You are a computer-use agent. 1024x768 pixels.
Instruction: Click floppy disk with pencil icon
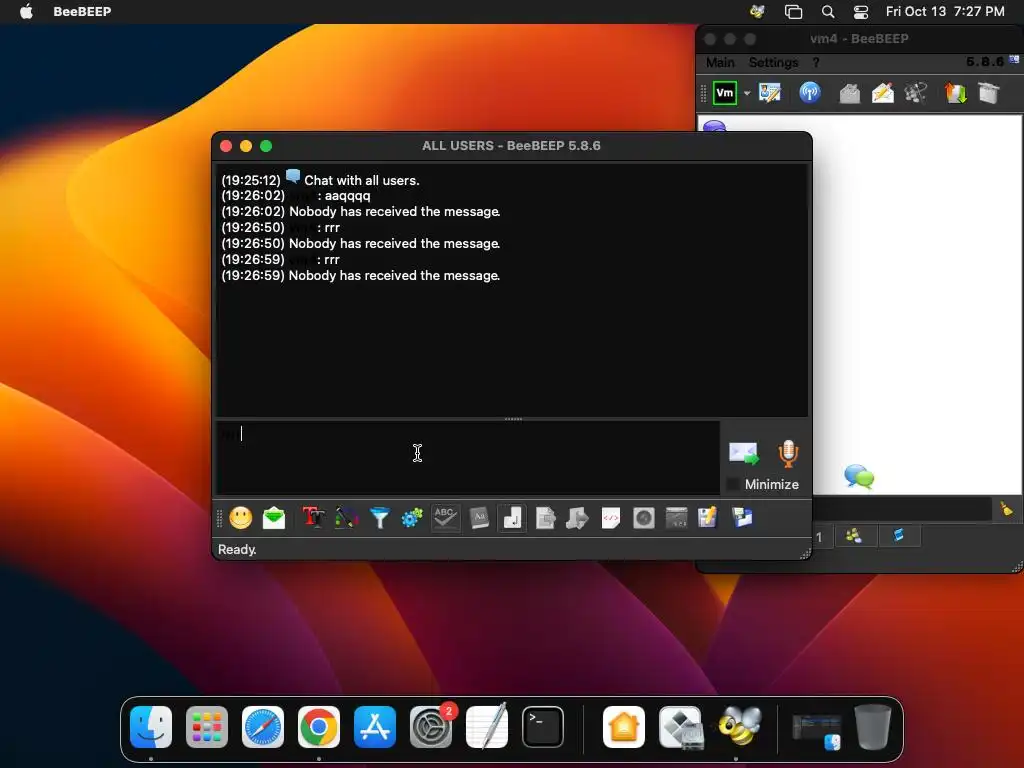tap(708, 518)
